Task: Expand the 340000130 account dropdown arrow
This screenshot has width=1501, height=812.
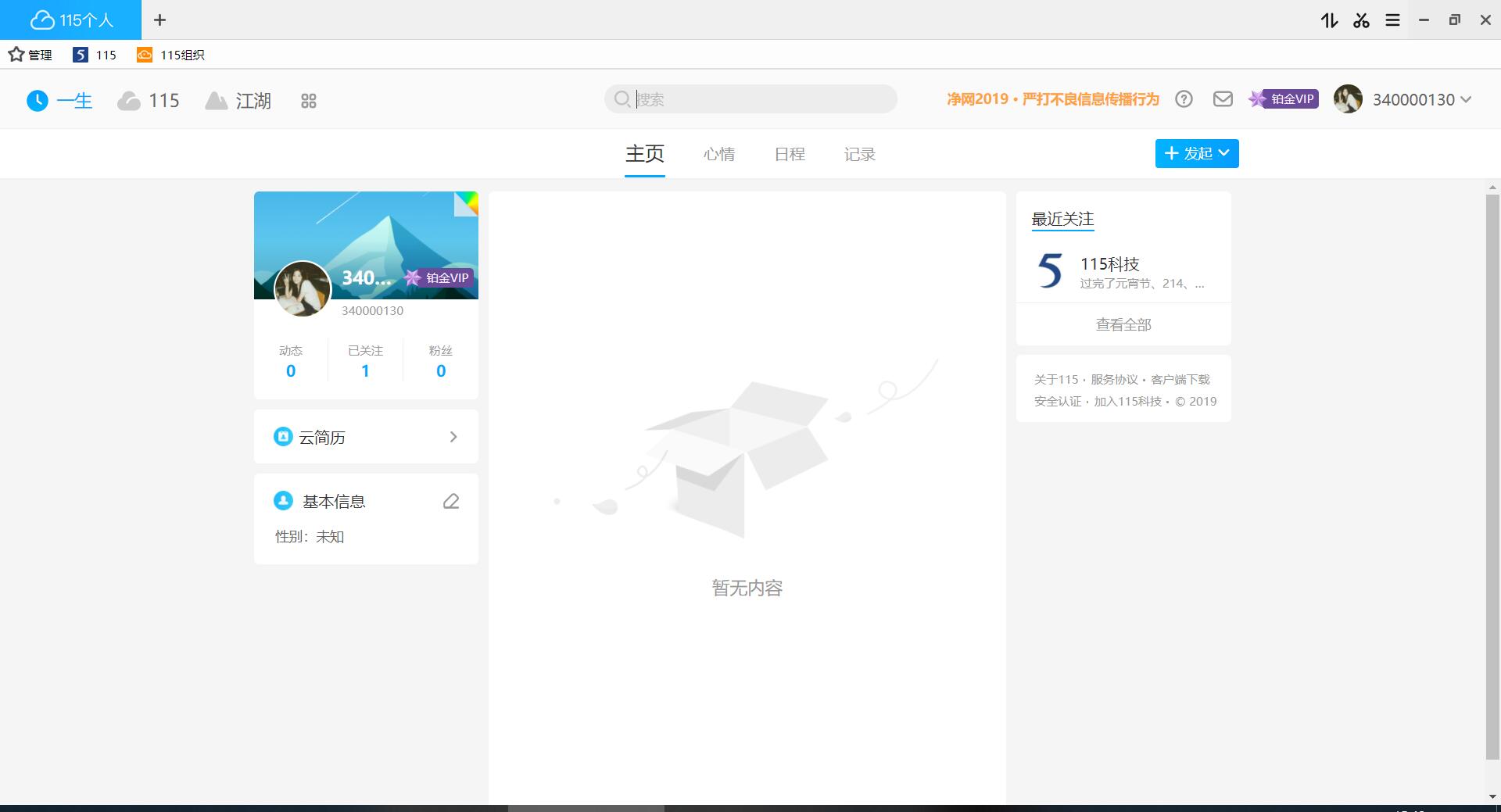Action: pyautogui.click(x=1465, y=99)
